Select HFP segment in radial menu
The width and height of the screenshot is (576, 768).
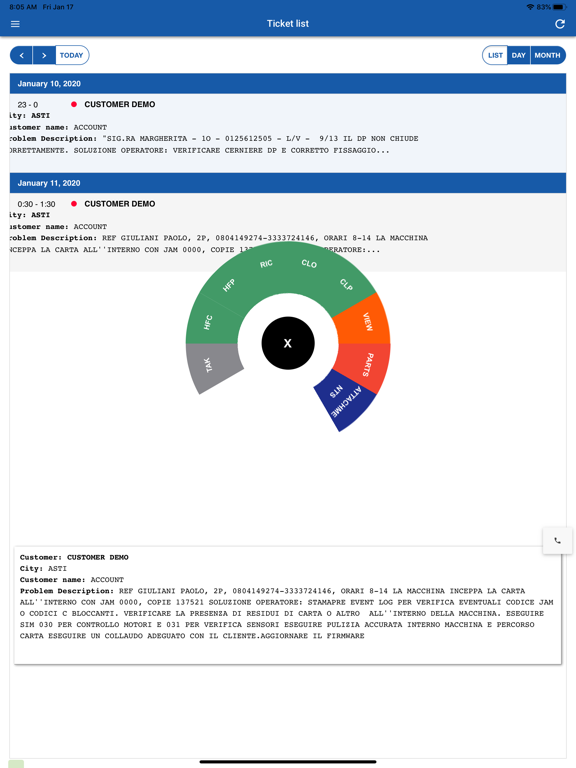point(229,285)
